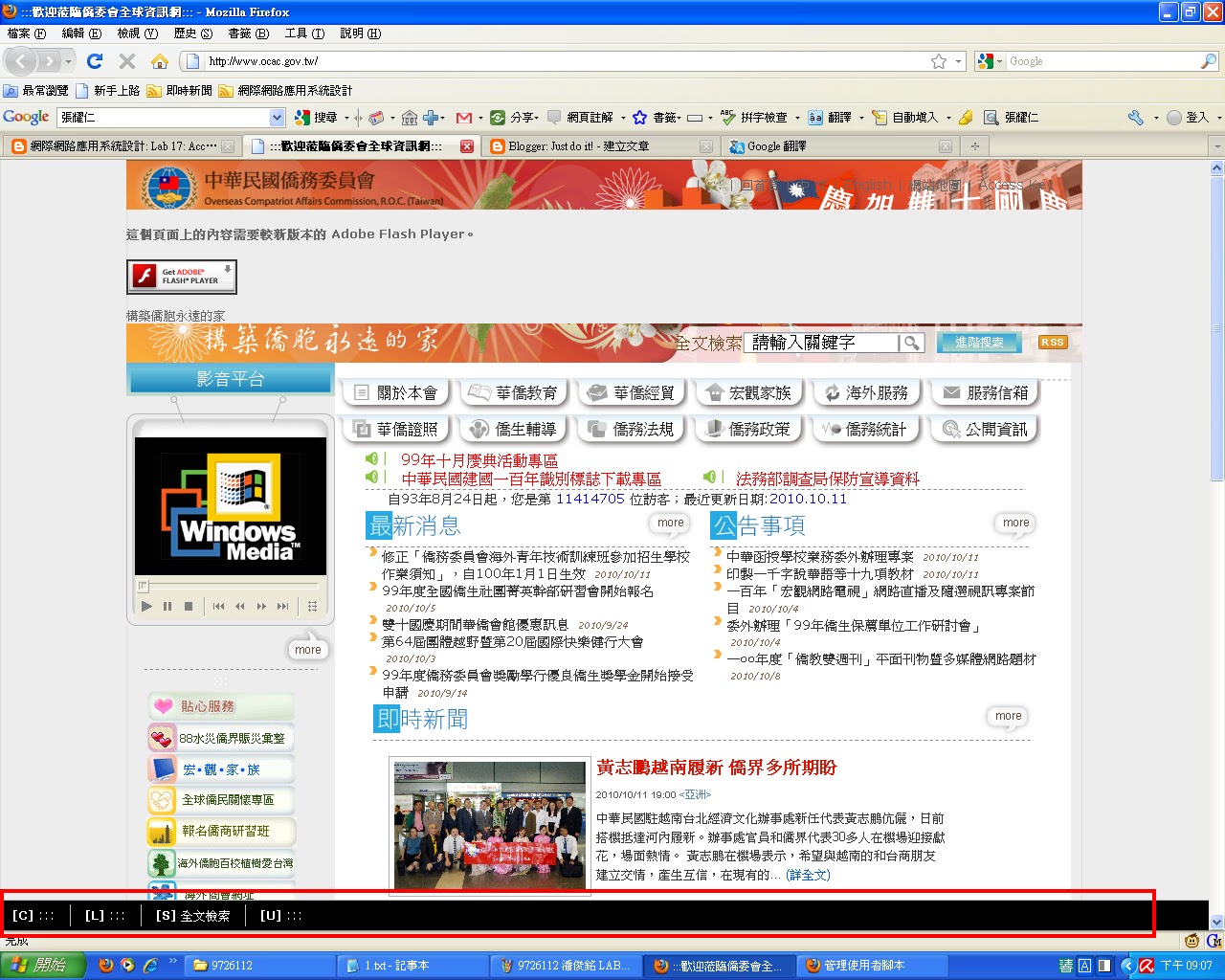
Task: Click 翻譯 translate in Google toolbar
Action: 830,118
